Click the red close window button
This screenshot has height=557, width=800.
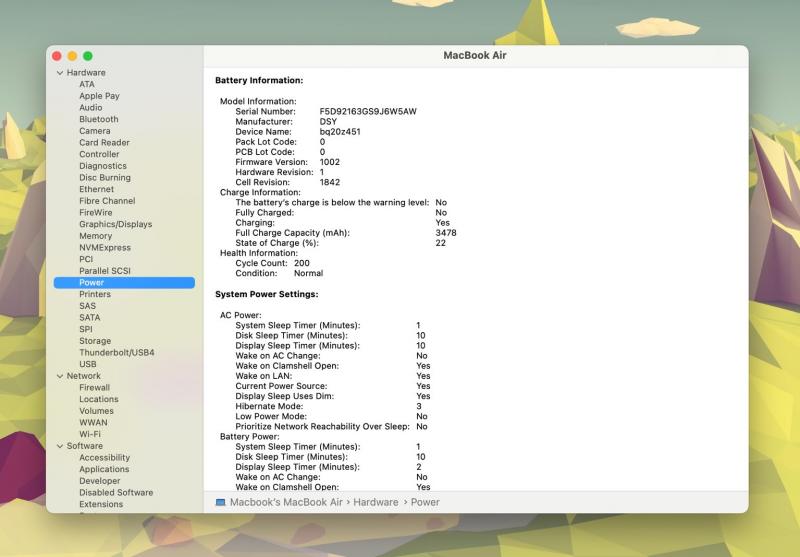[x=57, y=56]
